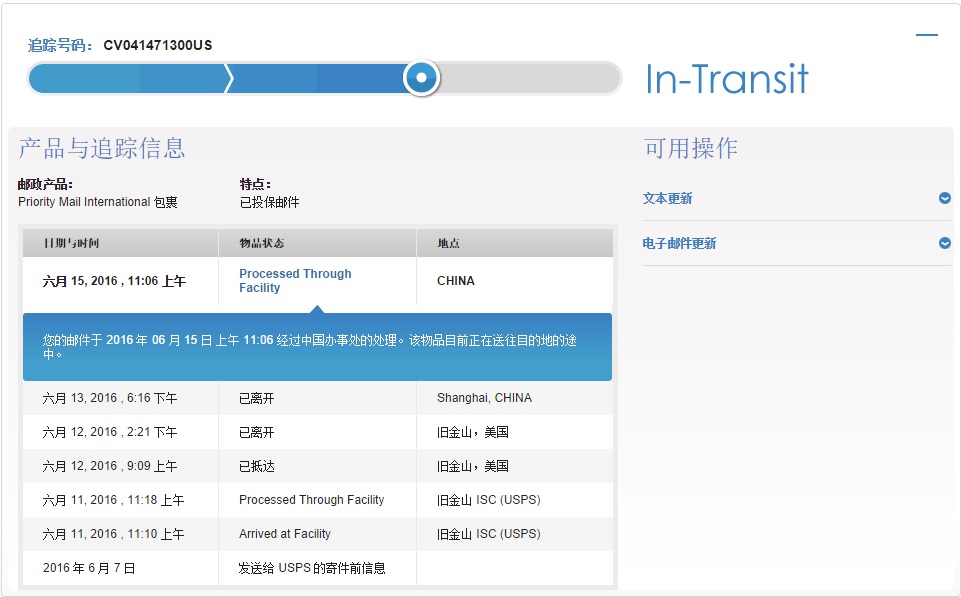The width and height of the screenshot is (961, 597).
Task: Click the chevron step in the progress bar
Action: tap(229, 78)
